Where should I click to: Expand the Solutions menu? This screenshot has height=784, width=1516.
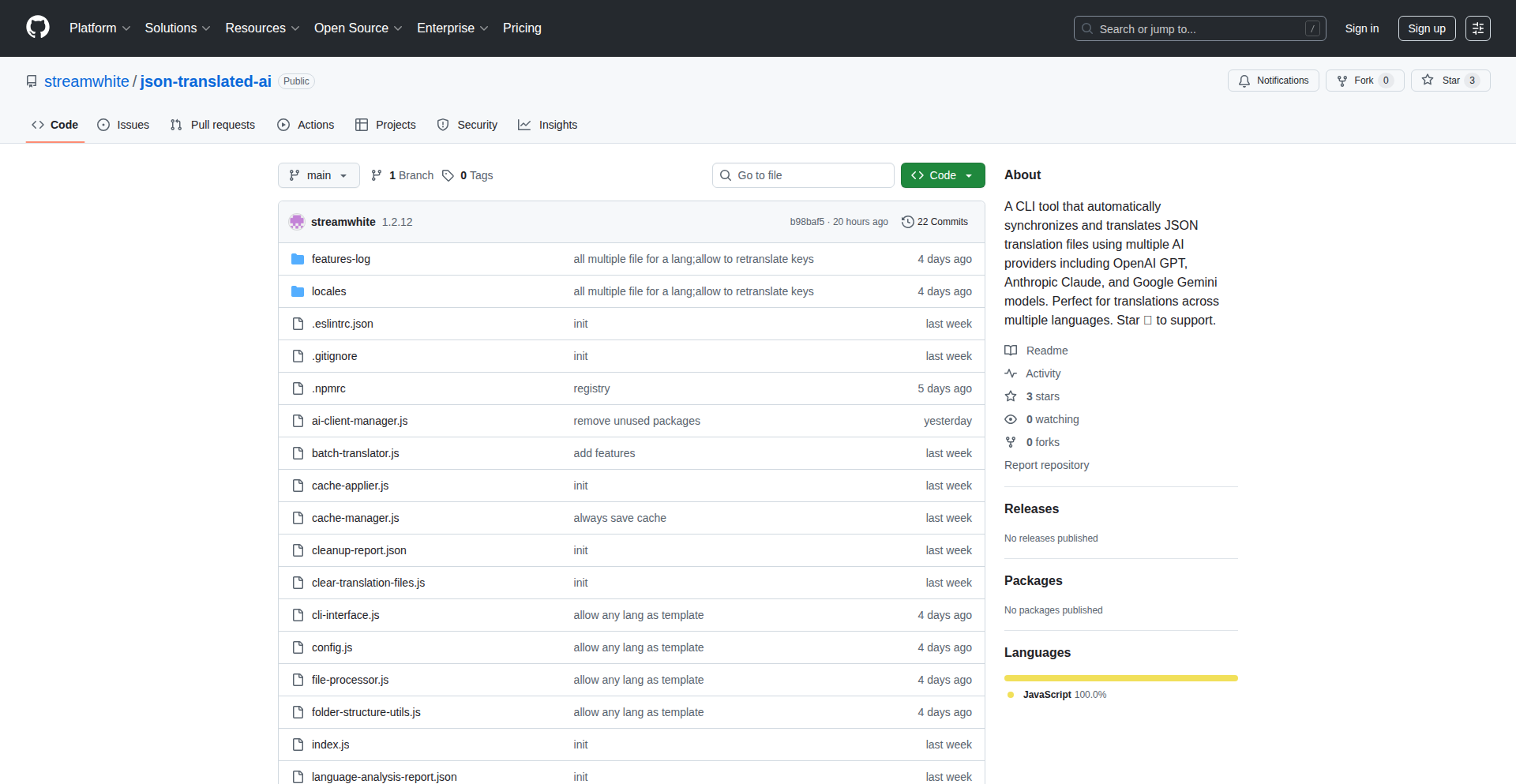pos(178,28)
